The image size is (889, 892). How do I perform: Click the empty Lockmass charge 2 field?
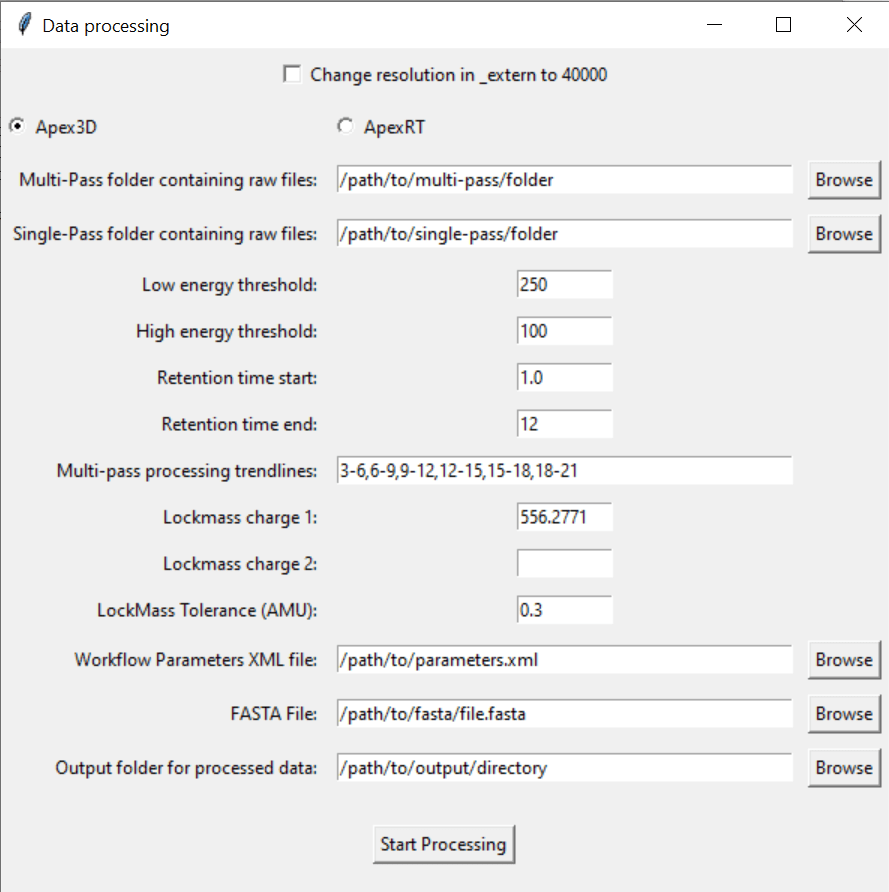pos(564,563)
